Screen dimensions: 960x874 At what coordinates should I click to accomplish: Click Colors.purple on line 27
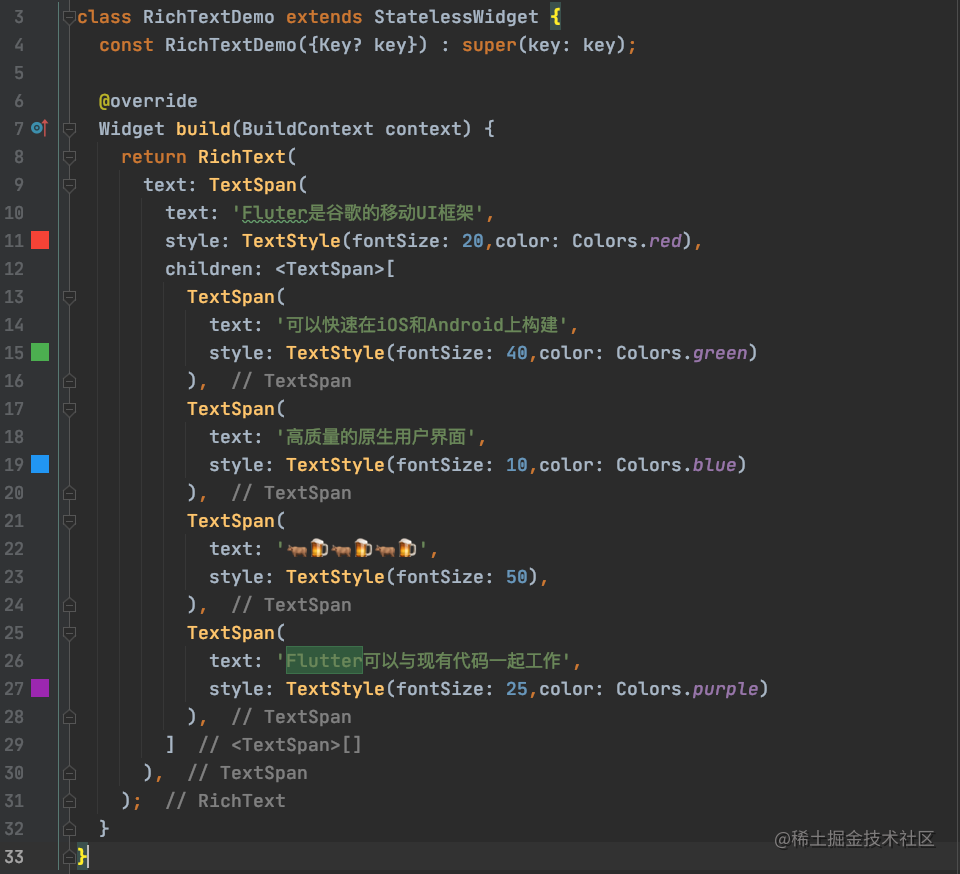pos(688,689)
